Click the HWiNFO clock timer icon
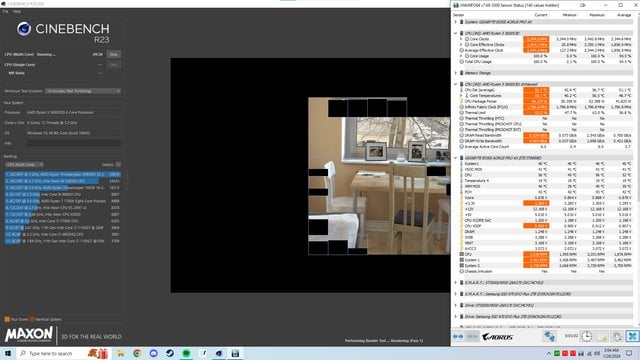The width and height of the screenshot is (640, 360). click(x=586, y=336)
